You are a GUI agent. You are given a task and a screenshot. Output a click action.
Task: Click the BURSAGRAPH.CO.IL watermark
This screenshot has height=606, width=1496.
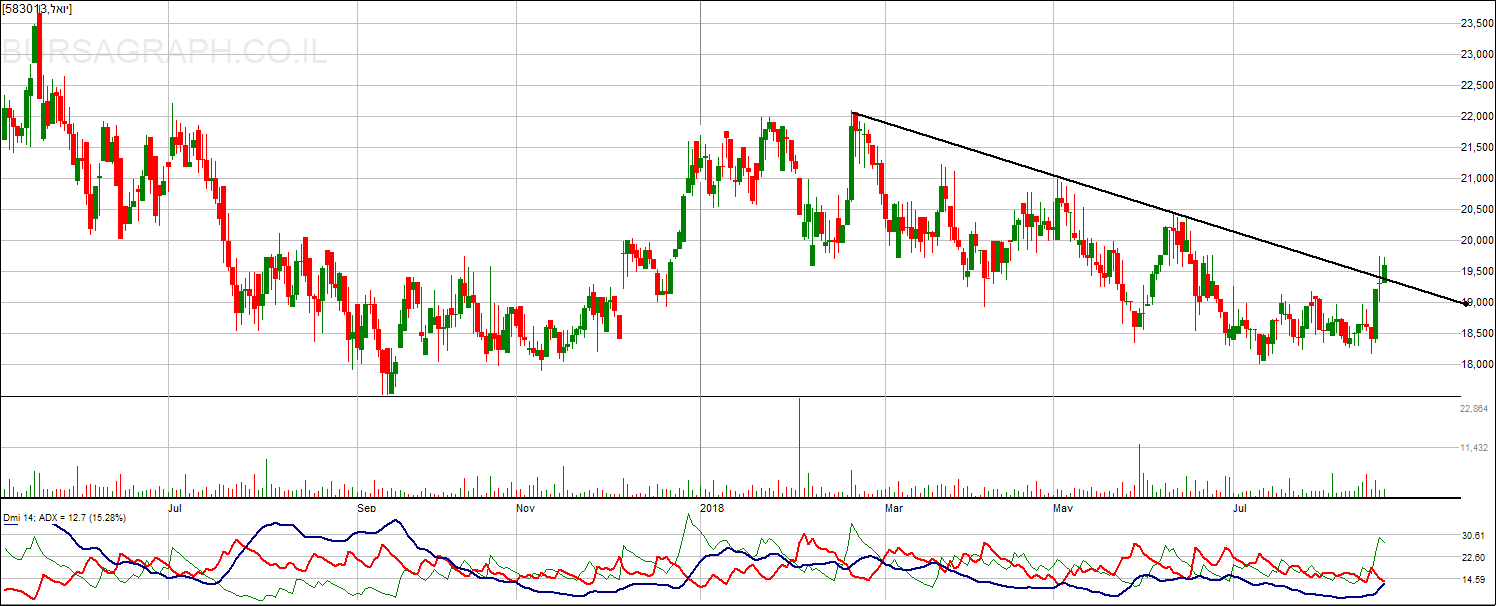click(x=164, y=51)
